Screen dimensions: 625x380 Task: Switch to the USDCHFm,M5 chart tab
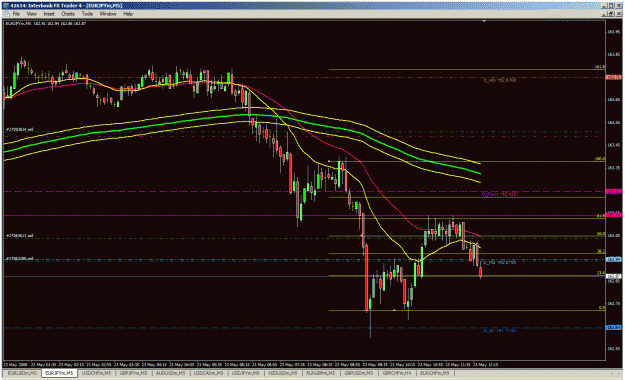pos(96,373)
